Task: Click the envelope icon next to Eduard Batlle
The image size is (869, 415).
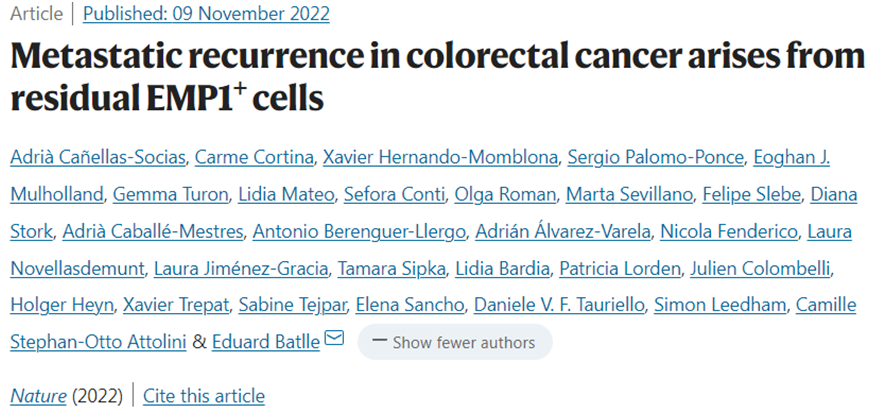Action: point(334,337)
